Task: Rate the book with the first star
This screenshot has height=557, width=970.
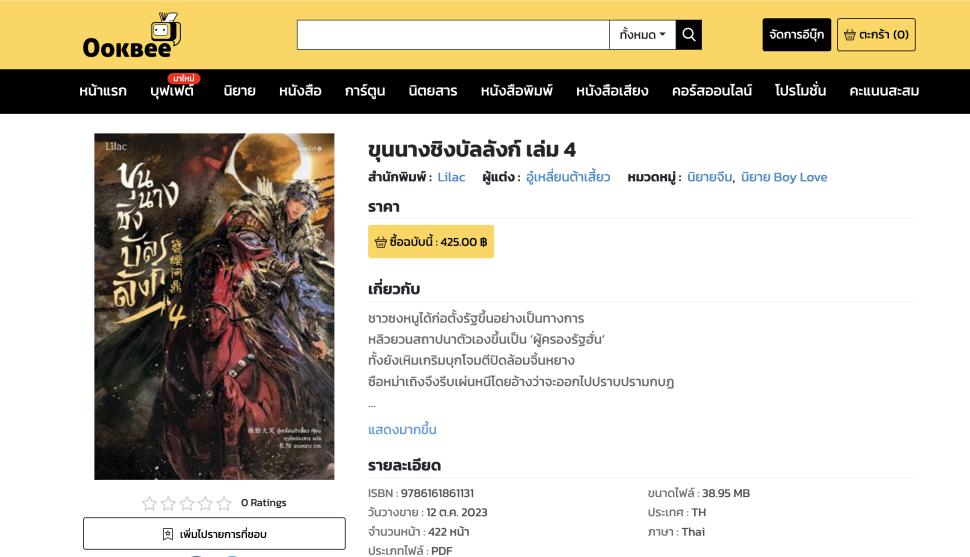Action: 149,503
